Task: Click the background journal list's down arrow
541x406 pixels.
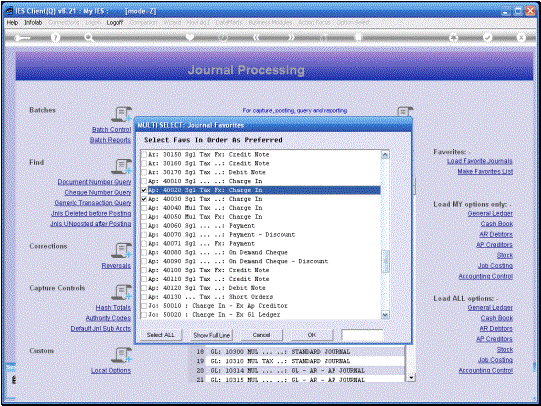Action: click(x=411, y=378)
